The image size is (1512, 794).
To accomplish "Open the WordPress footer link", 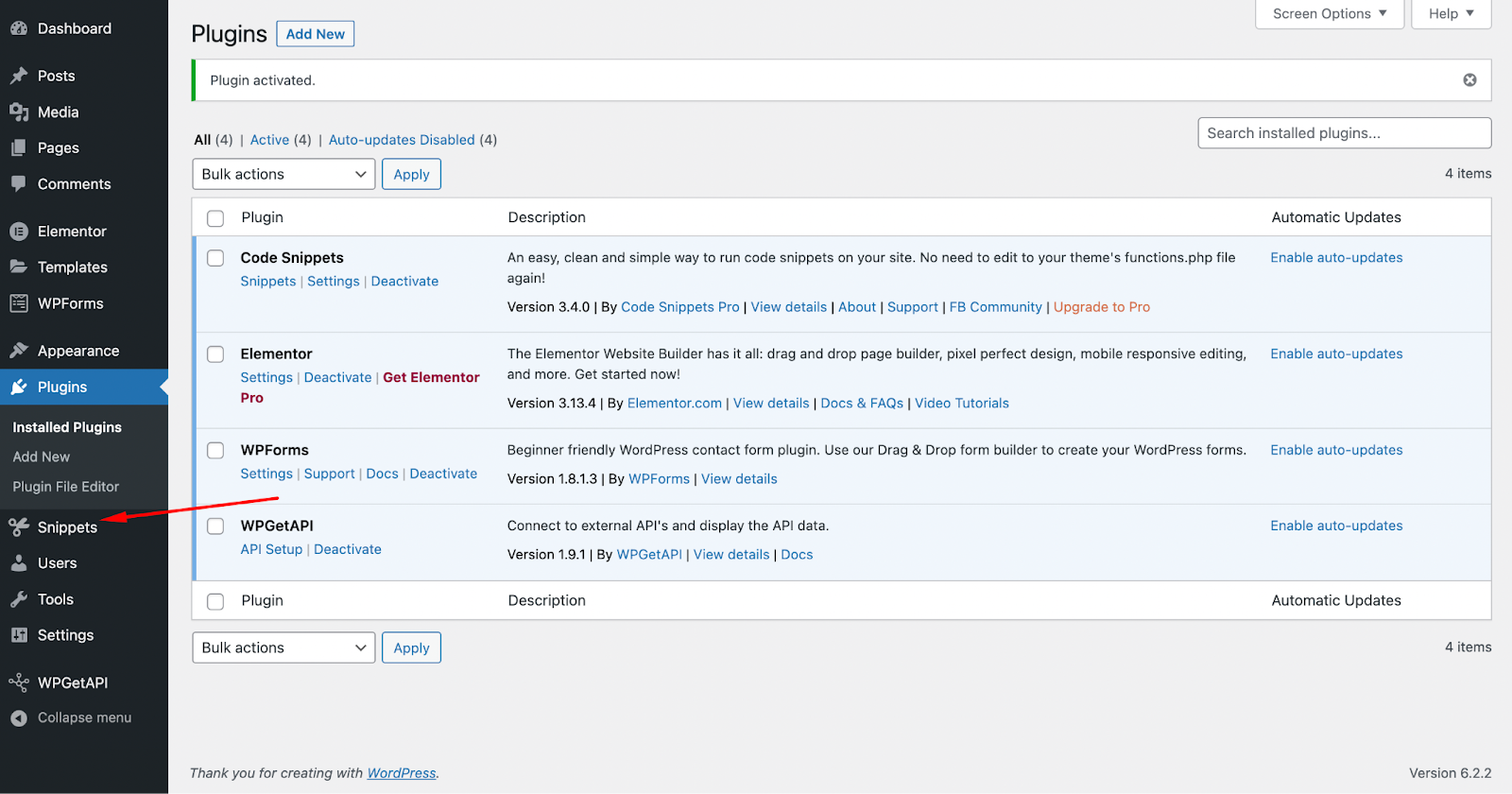I will pos(402,773).
